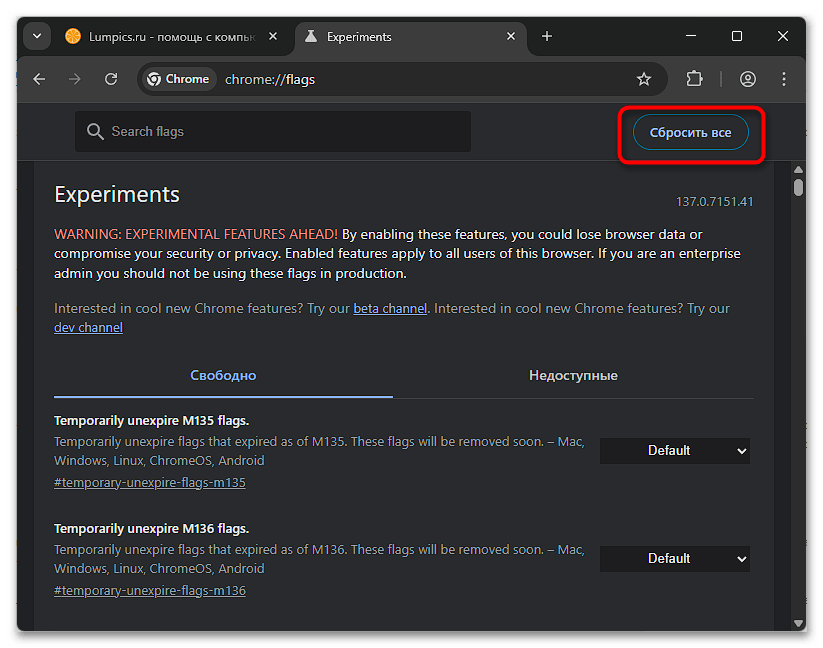Reload the page with the refresh icon
Screen dimensions: 823x648
click(x=111, y=79)
